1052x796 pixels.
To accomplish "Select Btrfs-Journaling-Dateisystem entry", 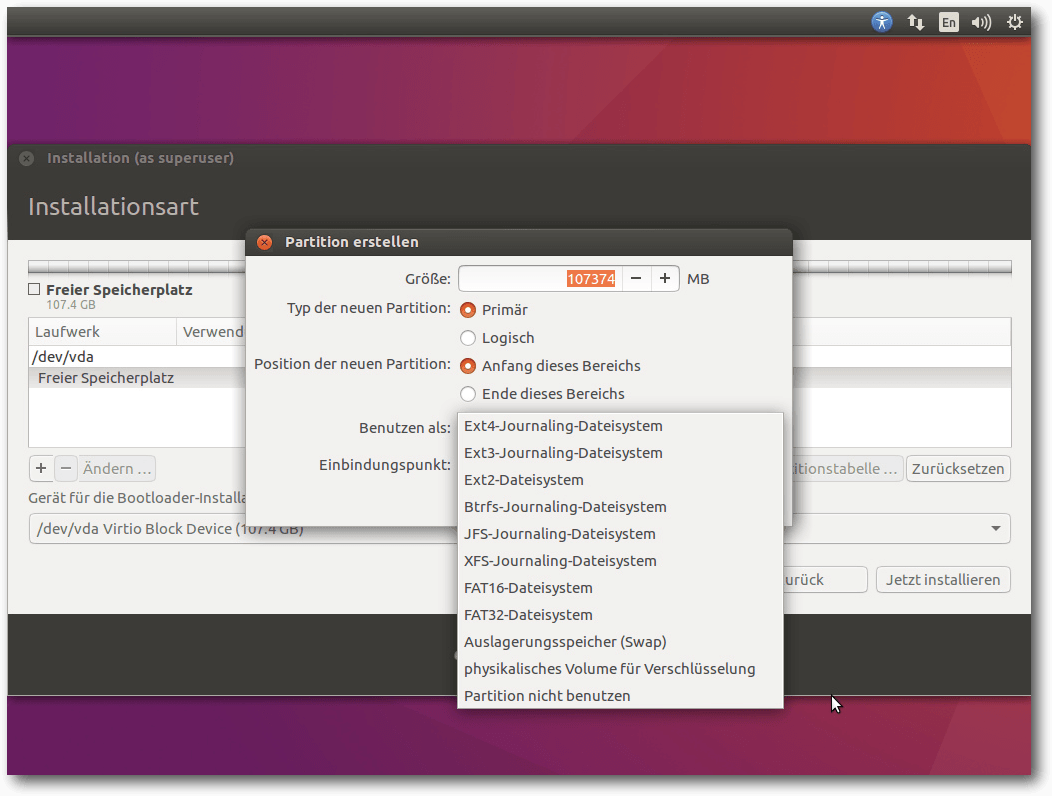I will pos(565,507).
